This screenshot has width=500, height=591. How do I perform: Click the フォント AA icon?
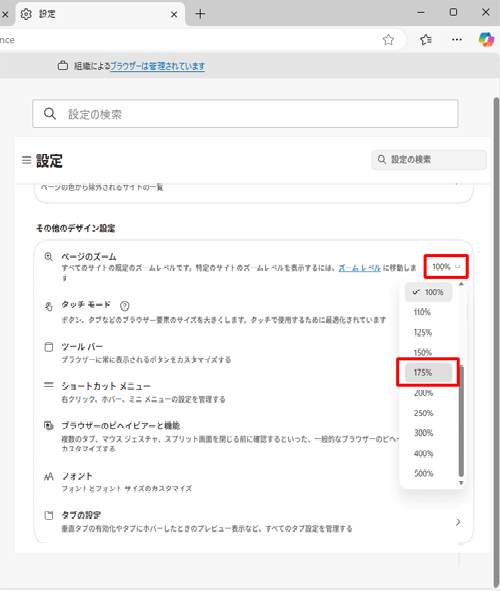pyautogui.click(x=49, y=477)
